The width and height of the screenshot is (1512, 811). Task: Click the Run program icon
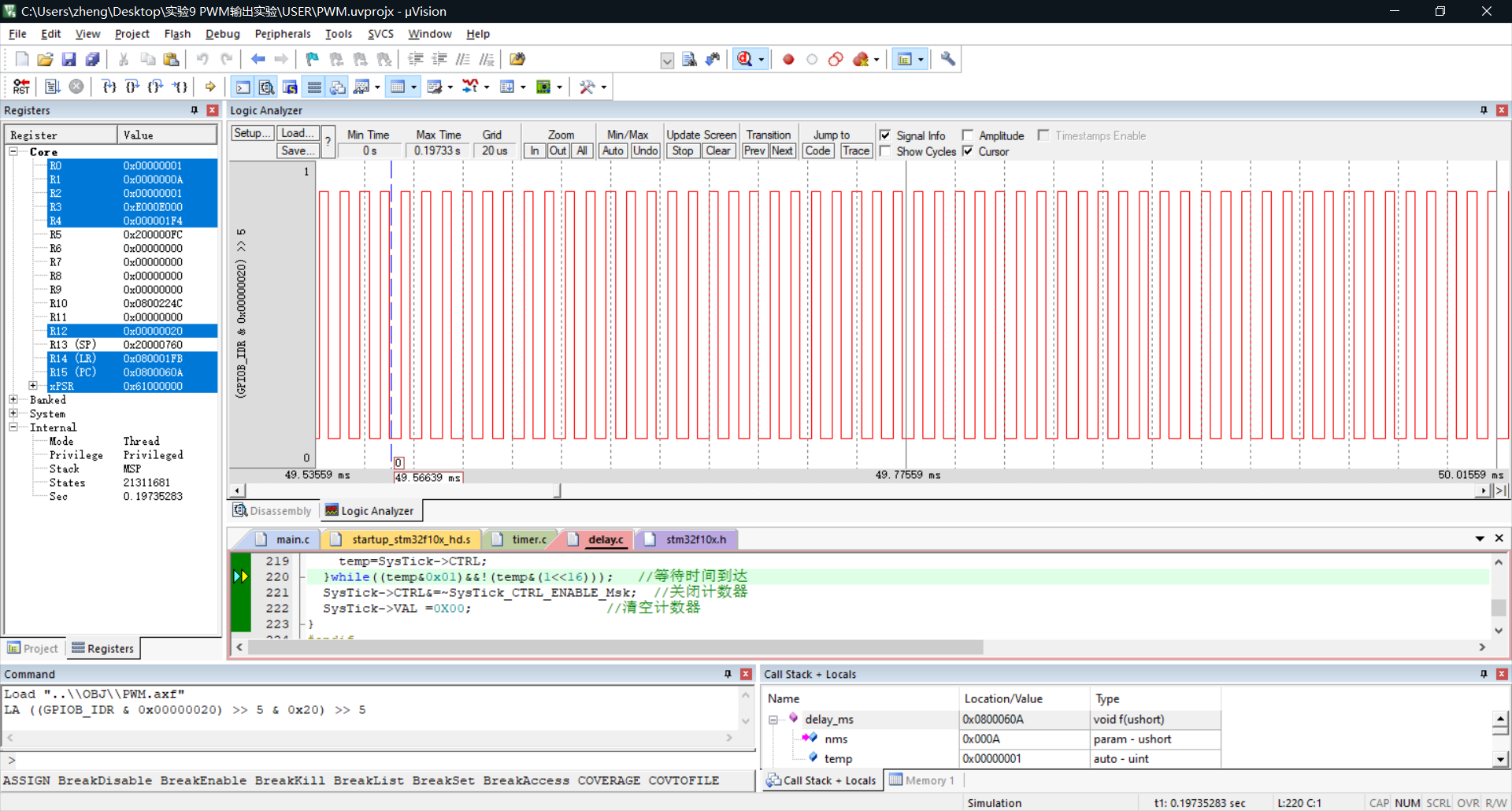pos(53,87)
